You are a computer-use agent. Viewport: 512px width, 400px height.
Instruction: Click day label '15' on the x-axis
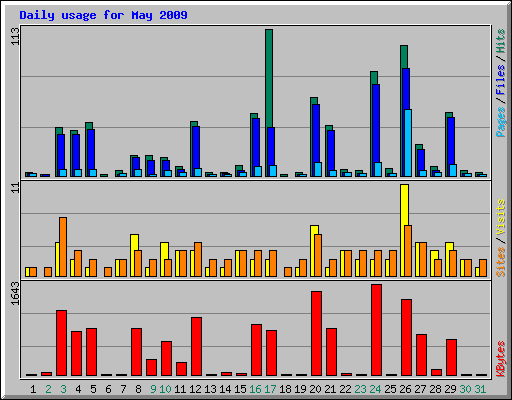(240, 389)
